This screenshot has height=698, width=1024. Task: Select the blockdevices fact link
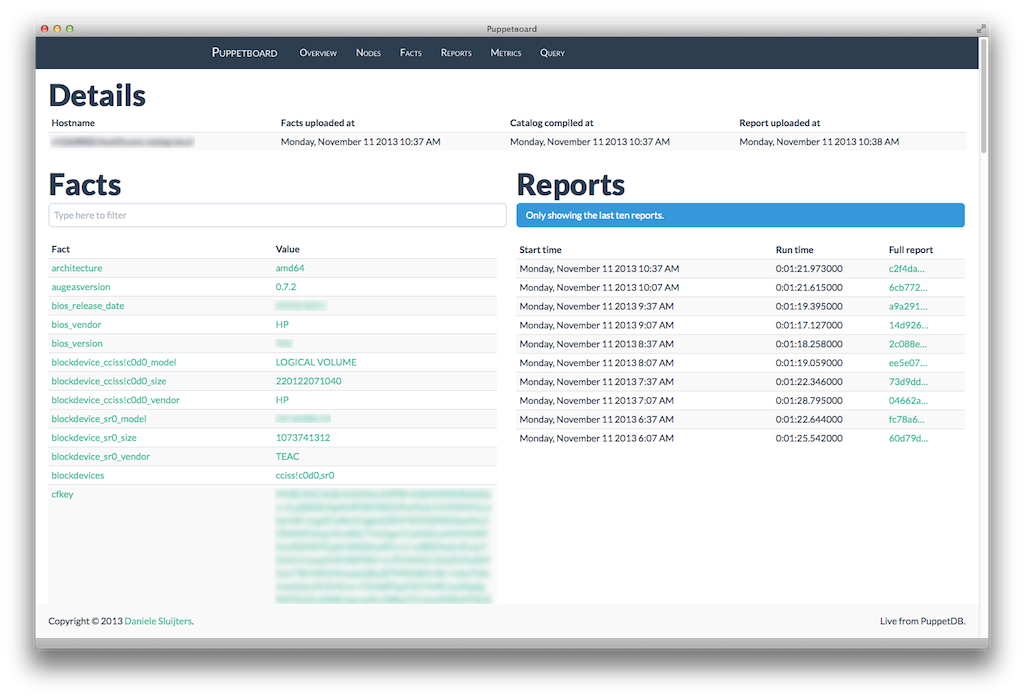[78, 476]
